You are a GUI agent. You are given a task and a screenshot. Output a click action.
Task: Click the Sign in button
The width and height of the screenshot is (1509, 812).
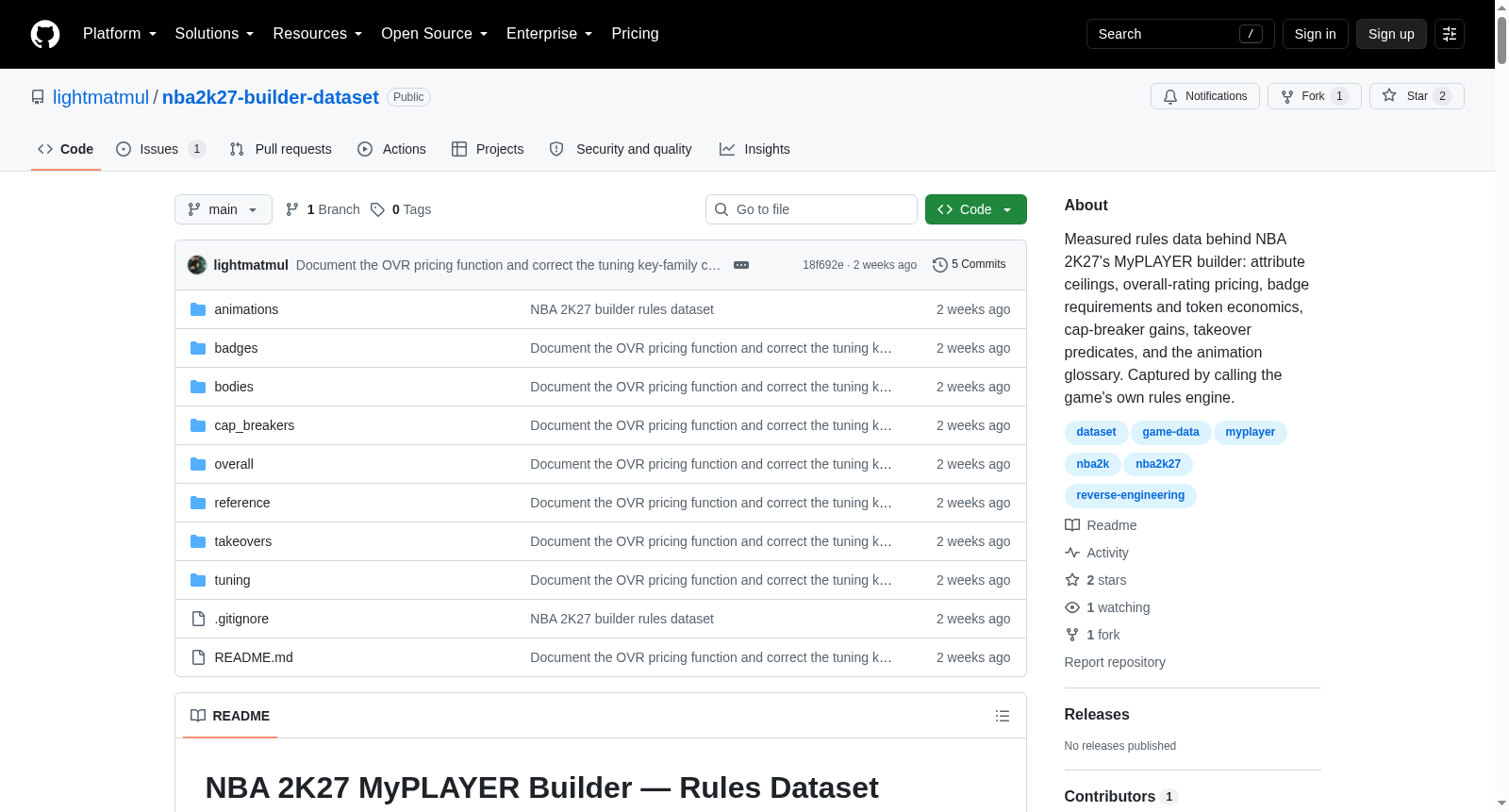tap(1315, 34)
